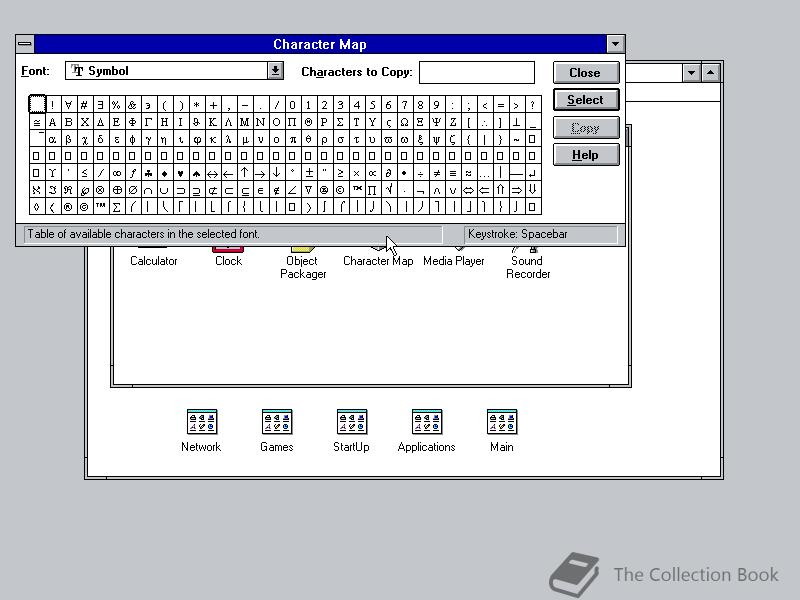The height and width of the screenshot is (600, 800).
Task: Pick the lowercase pi character
Action: tap(292, 139)
